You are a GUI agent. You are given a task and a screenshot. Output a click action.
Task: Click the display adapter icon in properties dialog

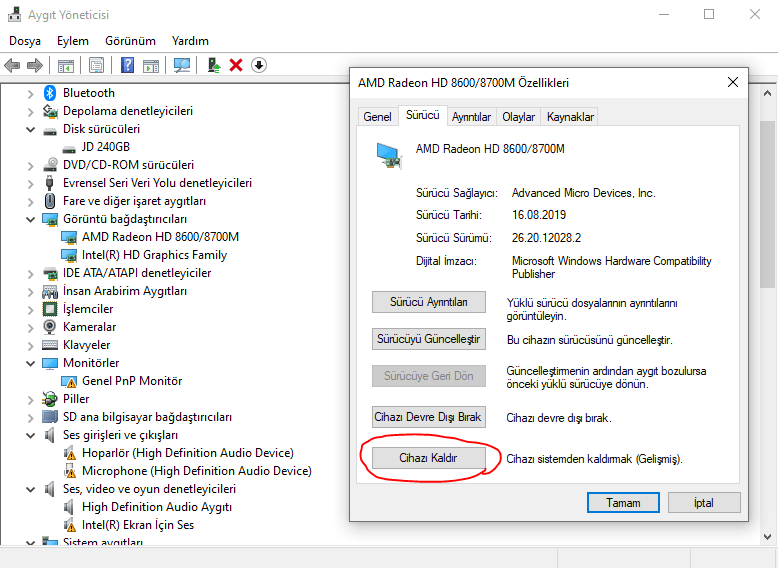tap(389, 156)
